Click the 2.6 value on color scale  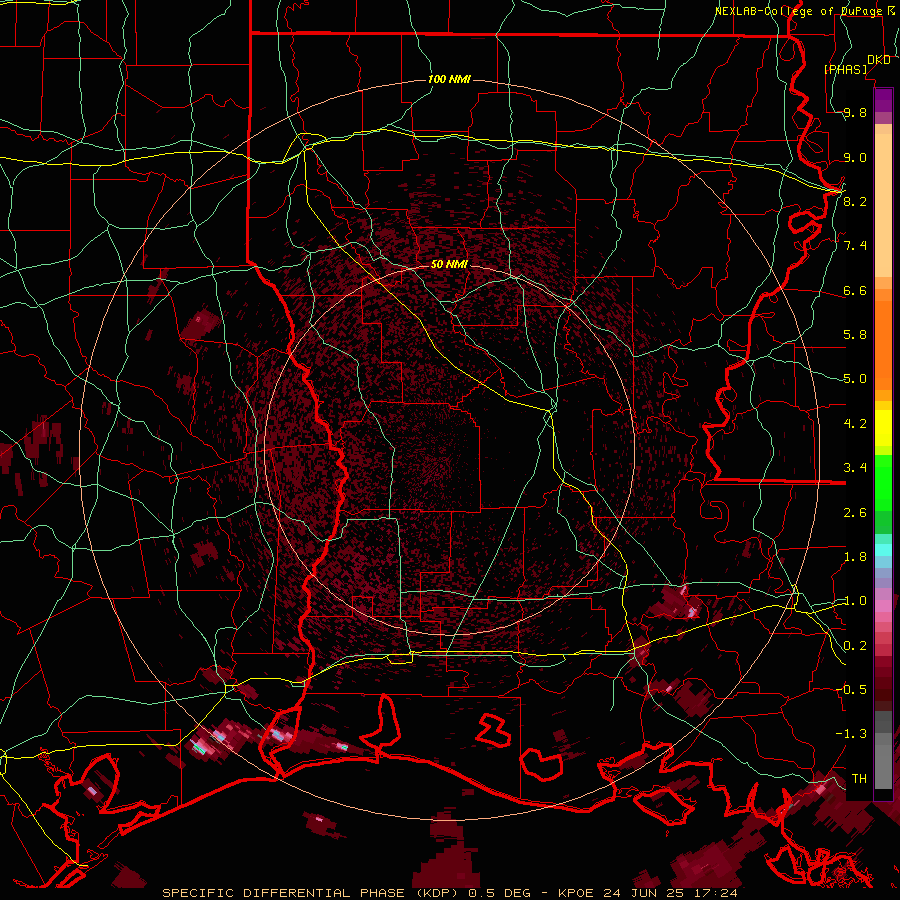[855, 513]
